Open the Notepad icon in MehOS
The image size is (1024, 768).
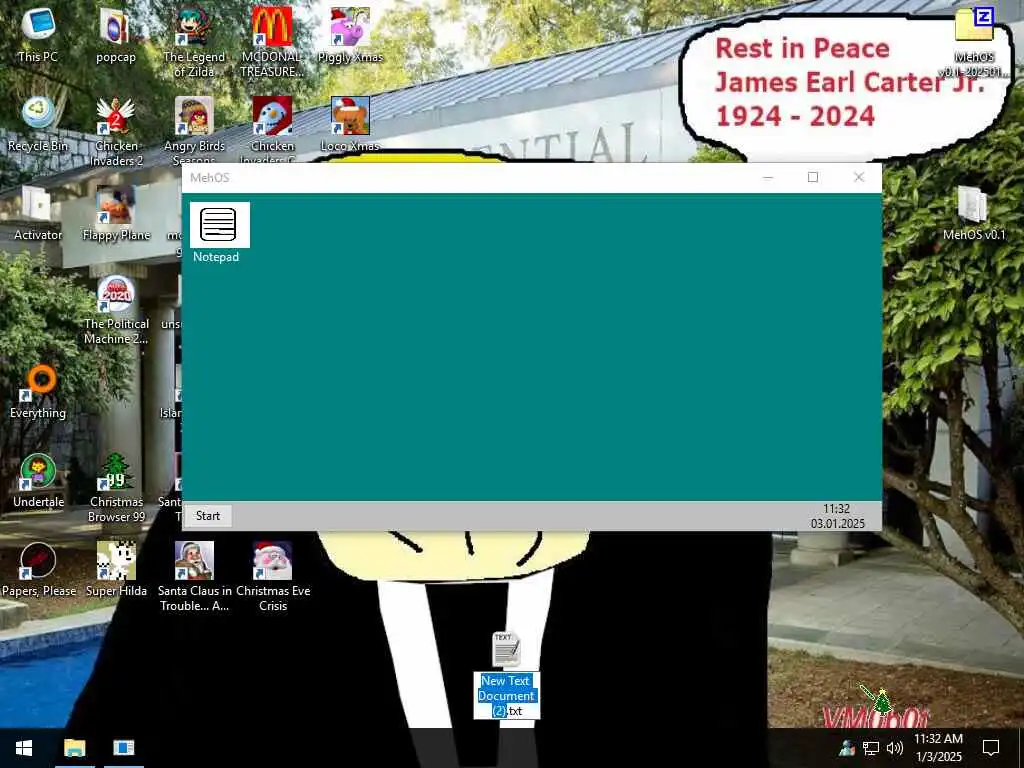pyautogui.click(x=219, y=225)
